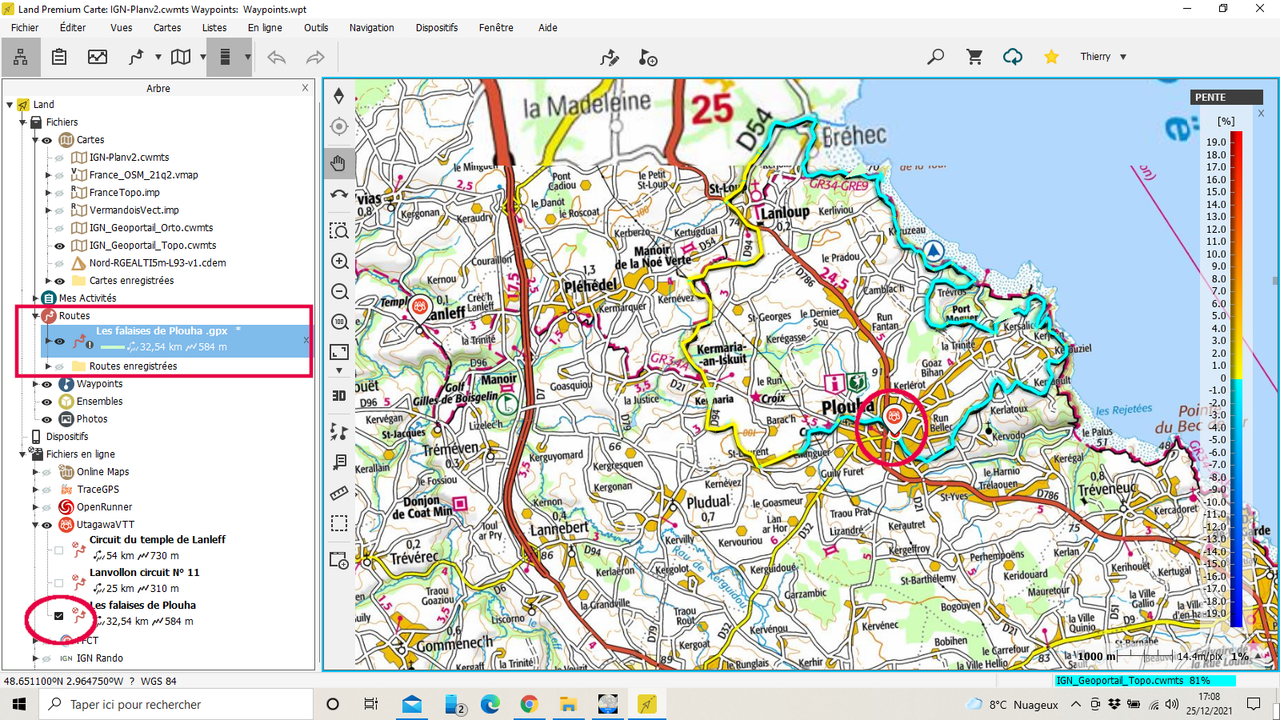Open the search magnifier icon
This screenshot has height=720, width=1280.
[x=935, y=57]
